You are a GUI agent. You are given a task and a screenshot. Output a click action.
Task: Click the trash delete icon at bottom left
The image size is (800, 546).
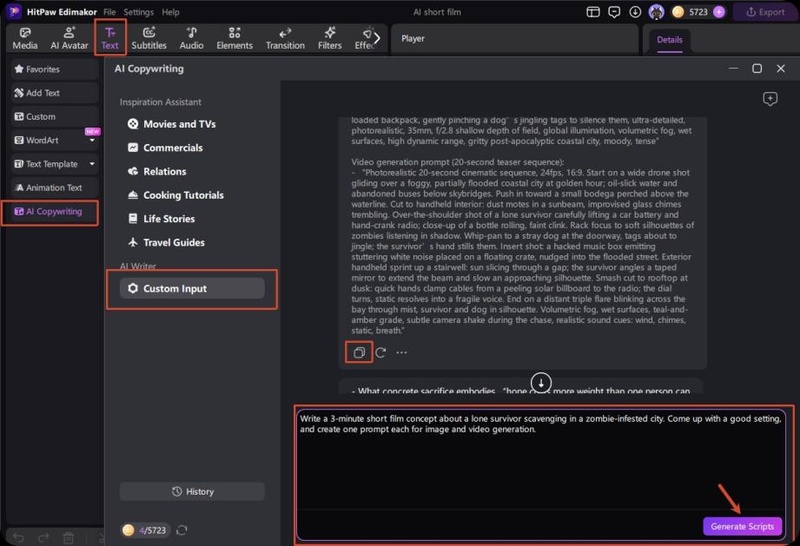pos(68,537)
